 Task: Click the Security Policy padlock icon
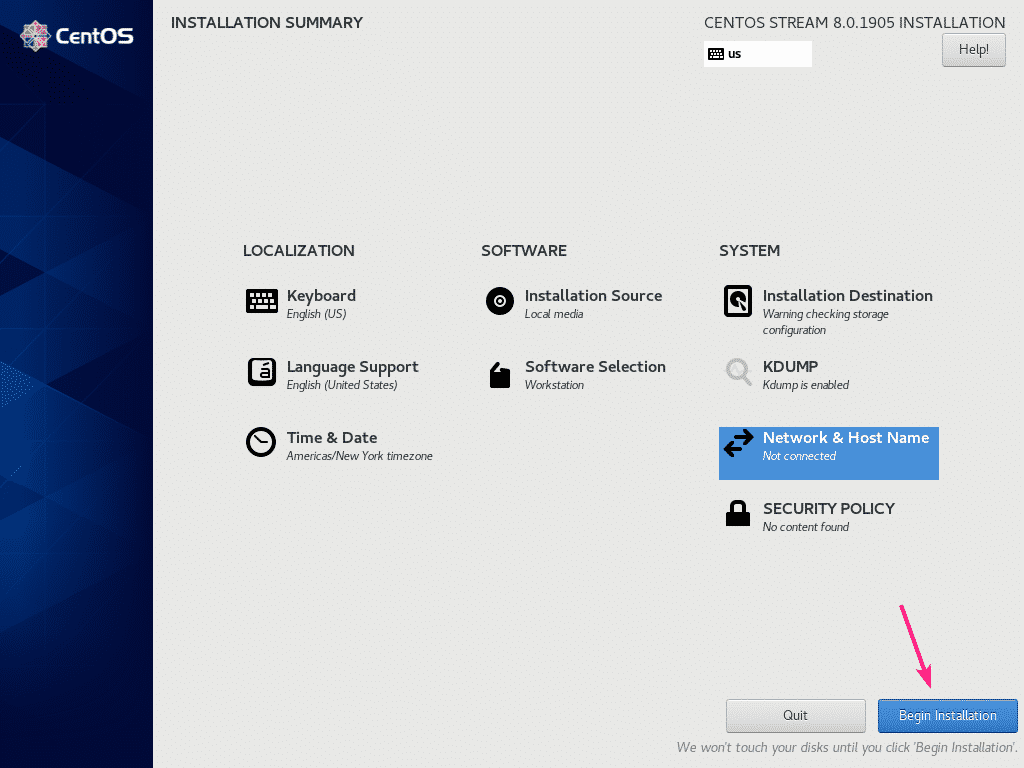[737, 514]
